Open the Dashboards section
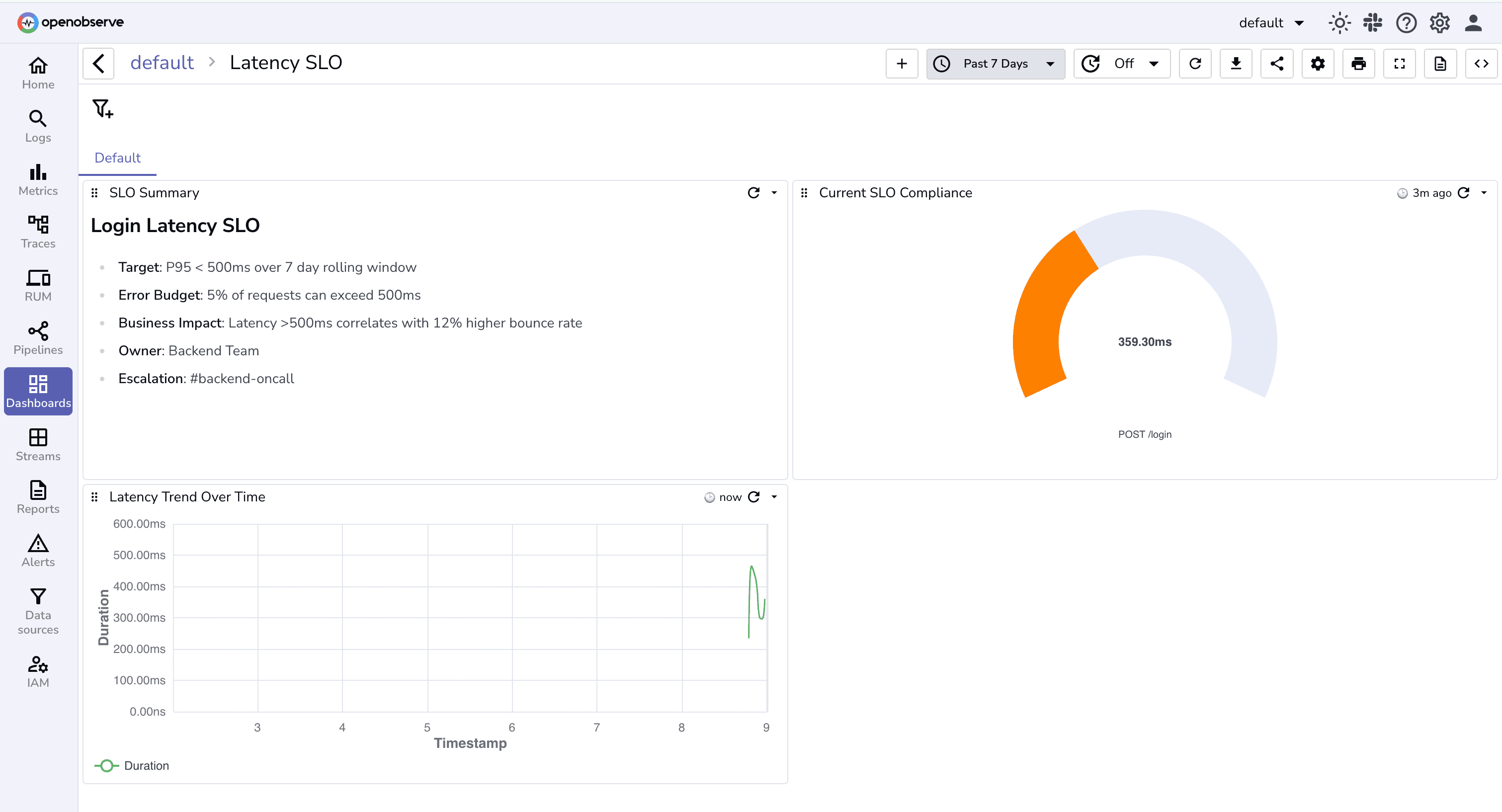This screenshot has width=1502, height=812. pos(37,391)
